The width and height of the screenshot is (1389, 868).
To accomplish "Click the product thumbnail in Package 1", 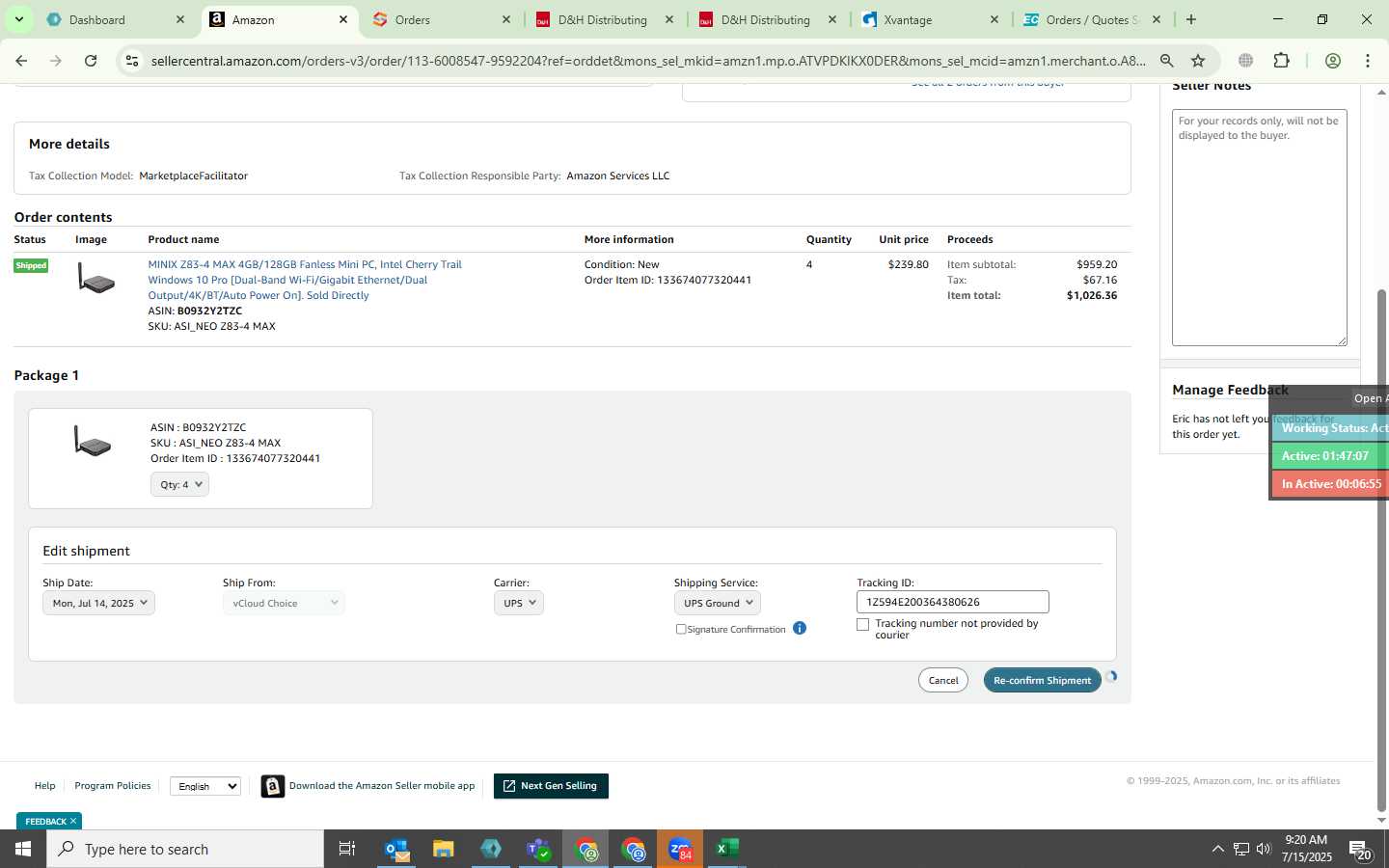I will 93,442.
